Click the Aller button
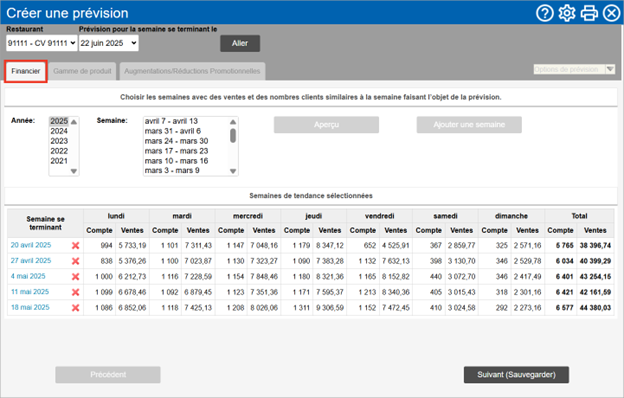624x398 pixels. [240, 43]
